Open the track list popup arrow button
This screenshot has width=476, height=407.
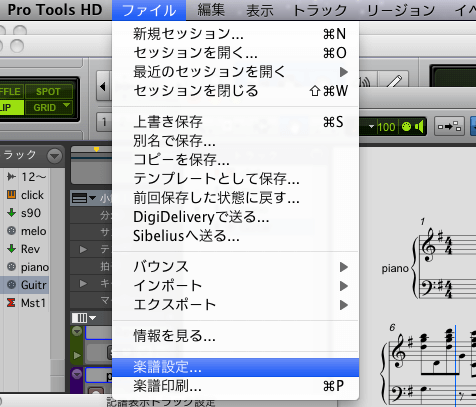55,156
